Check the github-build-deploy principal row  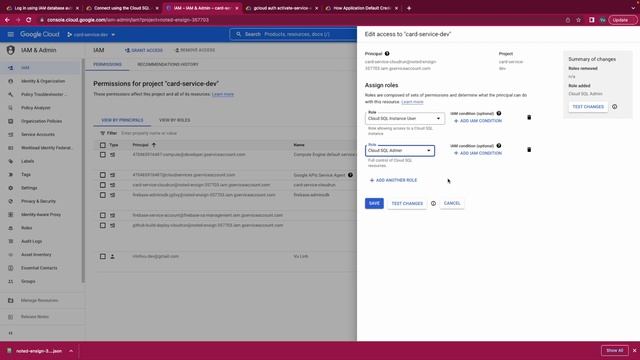coord(102,225)
